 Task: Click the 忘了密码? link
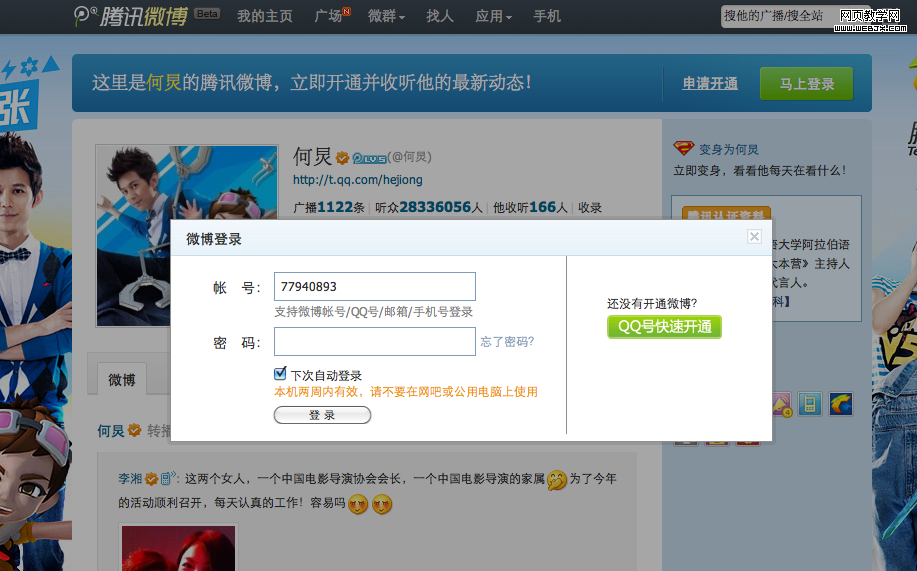coord(507,342)
